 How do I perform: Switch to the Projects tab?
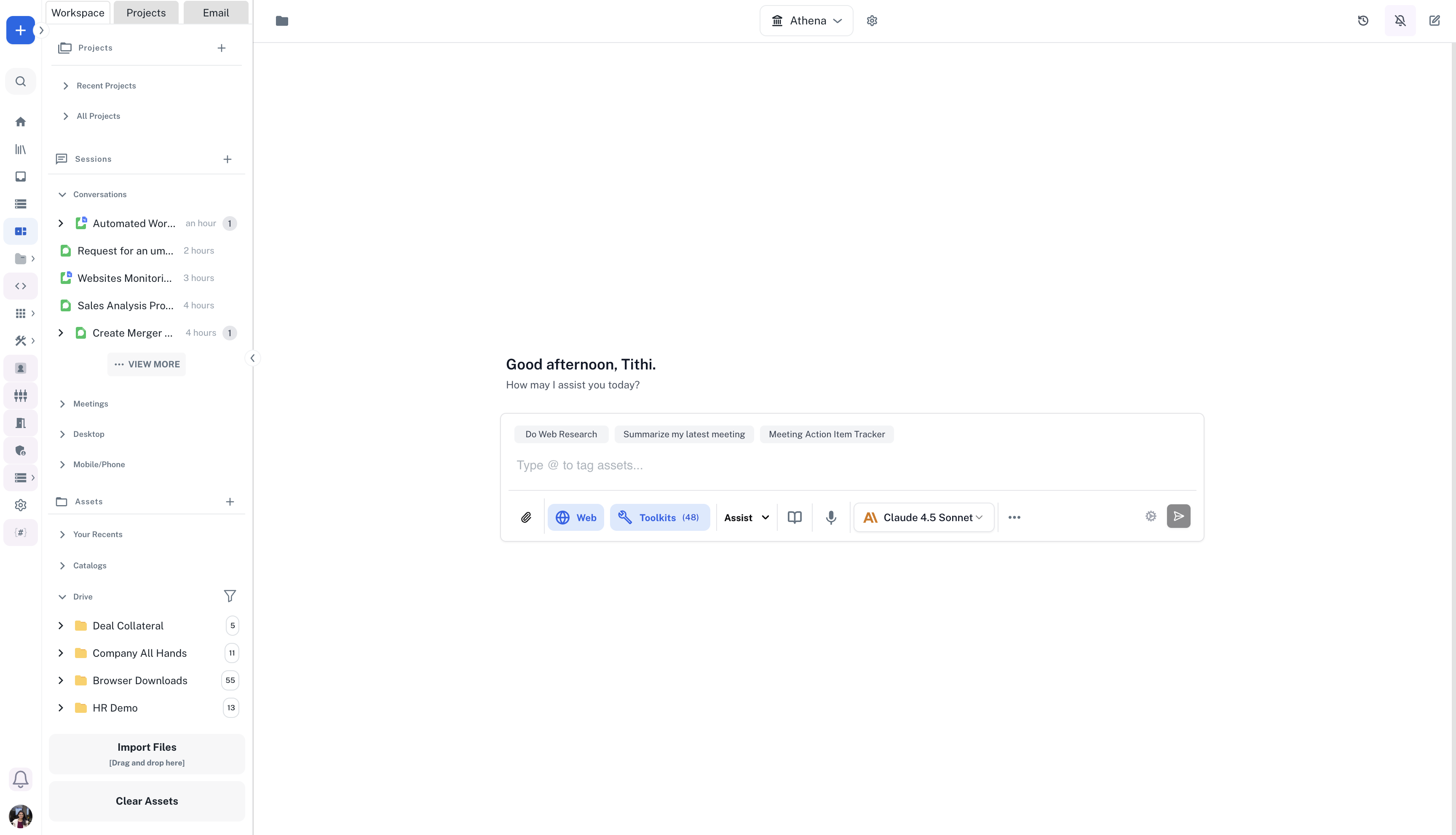[x=146, y=13]
